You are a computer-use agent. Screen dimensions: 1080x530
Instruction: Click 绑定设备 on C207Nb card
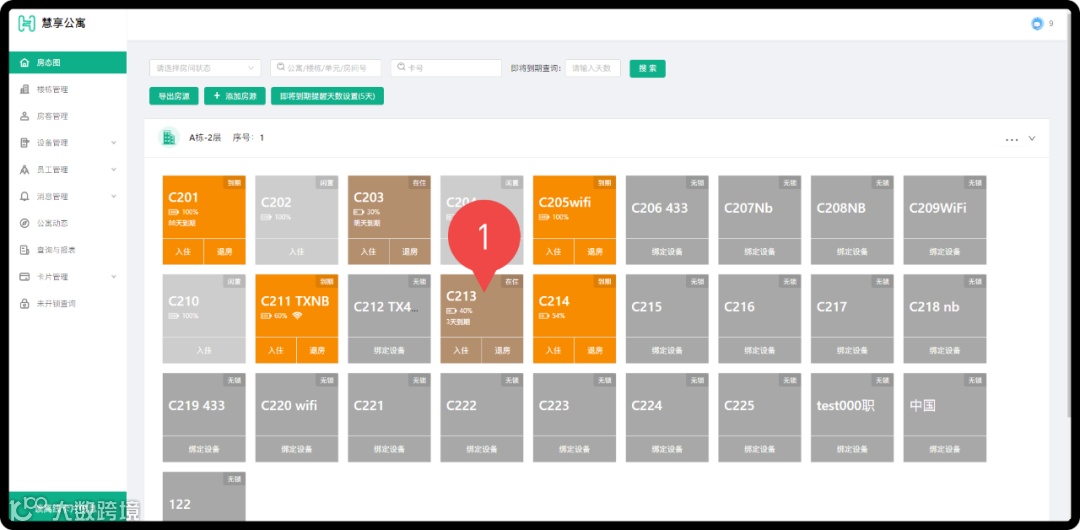(x=760, y=252)
